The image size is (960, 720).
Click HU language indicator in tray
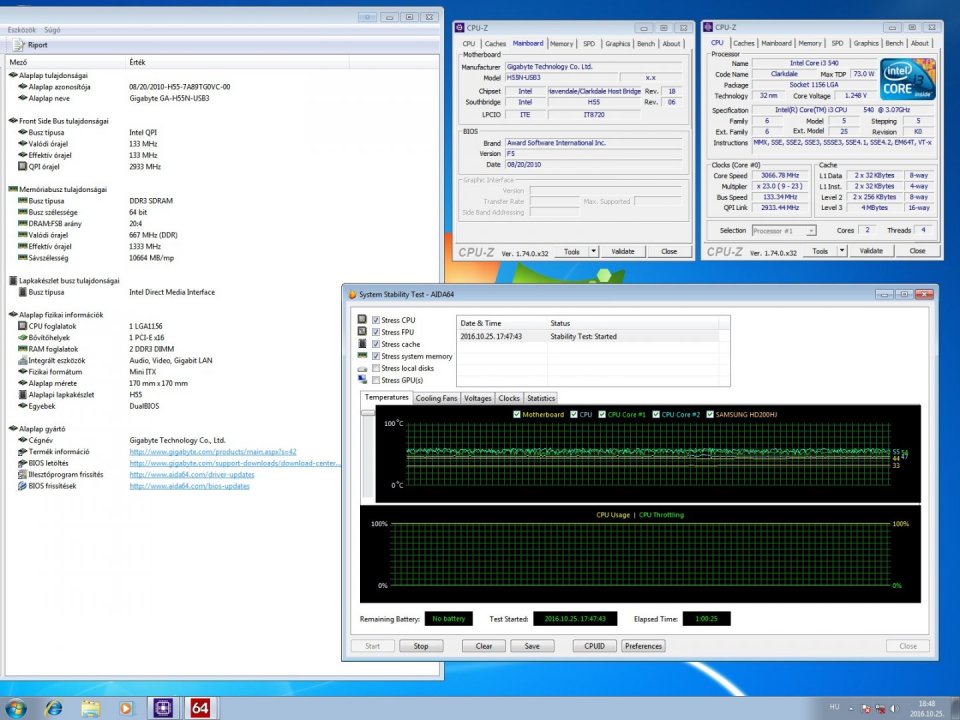click(x=834, y=707)
